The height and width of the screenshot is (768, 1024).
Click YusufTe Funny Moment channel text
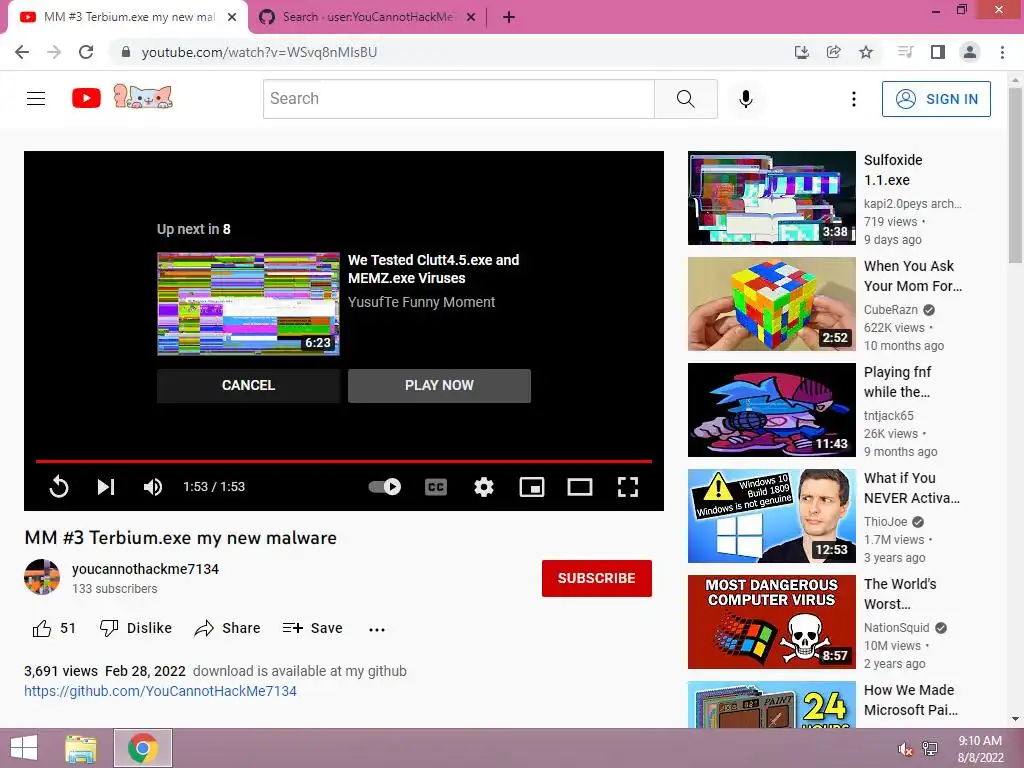421,302
